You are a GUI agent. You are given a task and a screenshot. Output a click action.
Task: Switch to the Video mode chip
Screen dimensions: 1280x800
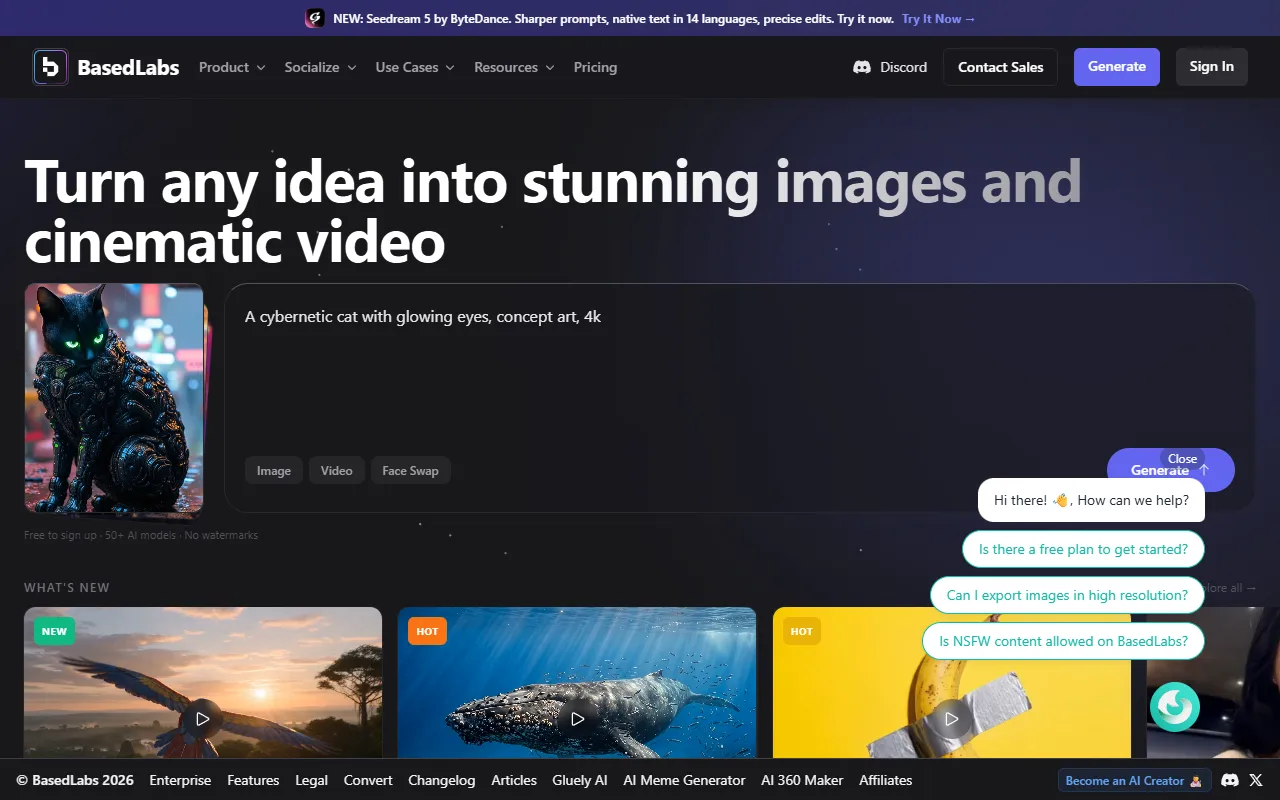(x=336, y=471)
